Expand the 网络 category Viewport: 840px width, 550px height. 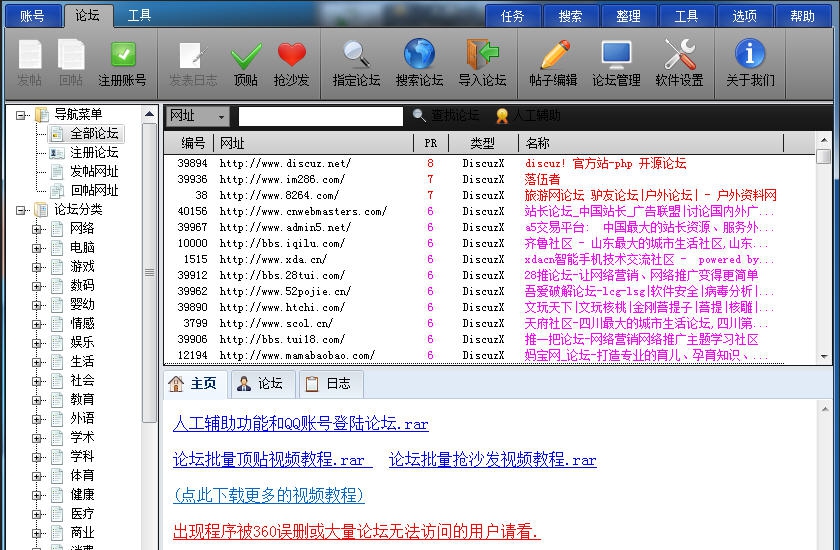(36, 229)
